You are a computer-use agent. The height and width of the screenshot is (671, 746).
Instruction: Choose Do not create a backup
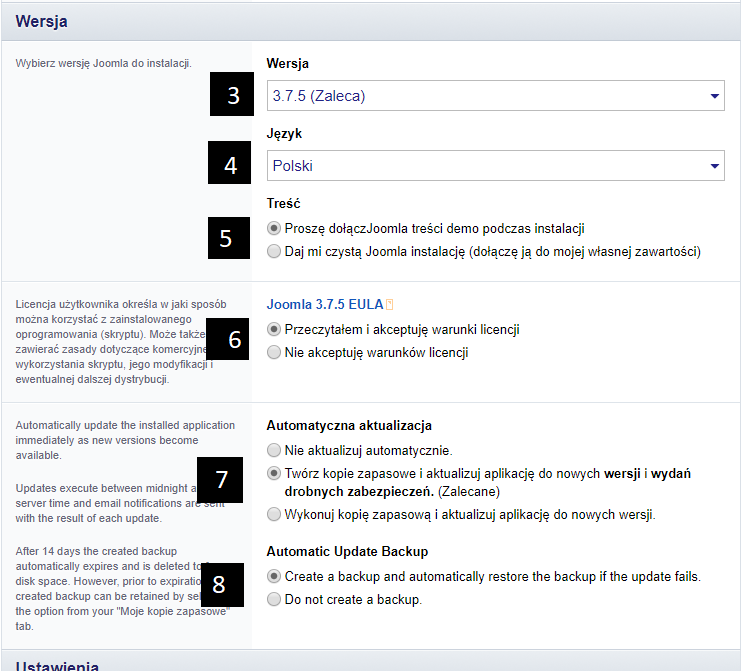pos(274,599)
